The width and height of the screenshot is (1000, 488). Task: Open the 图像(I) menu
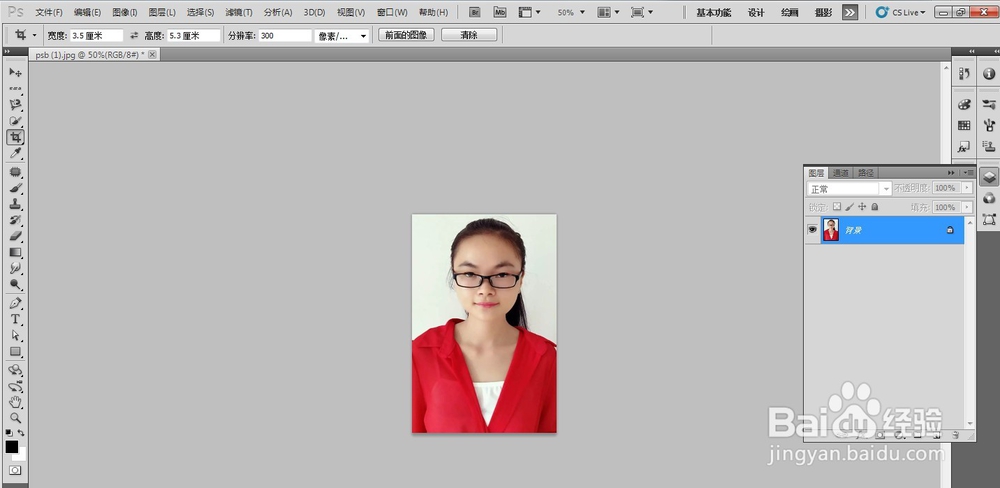click(125, 13)
